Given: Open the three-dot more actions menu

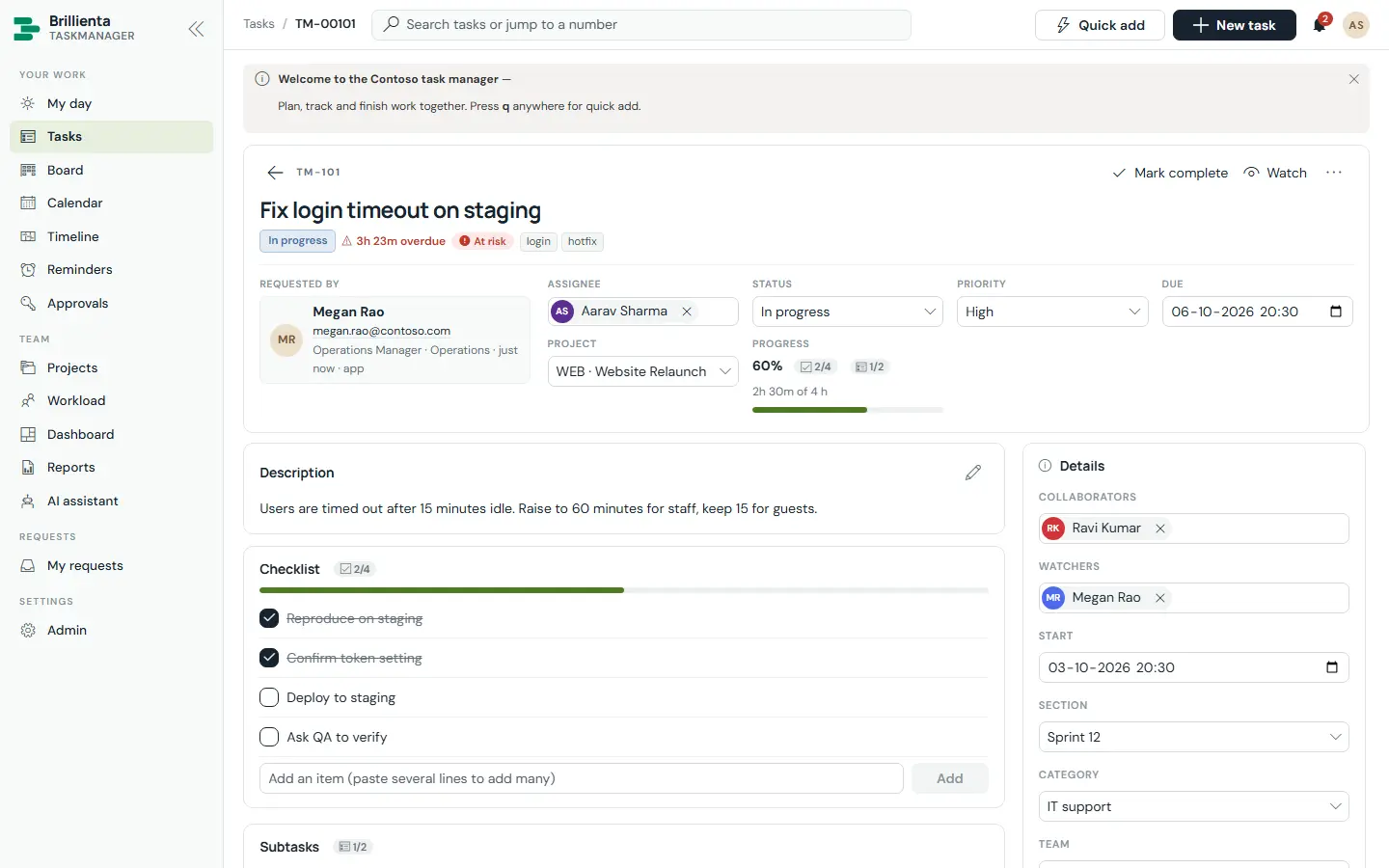Looking at the screenshot, I should coord(1334,173).
